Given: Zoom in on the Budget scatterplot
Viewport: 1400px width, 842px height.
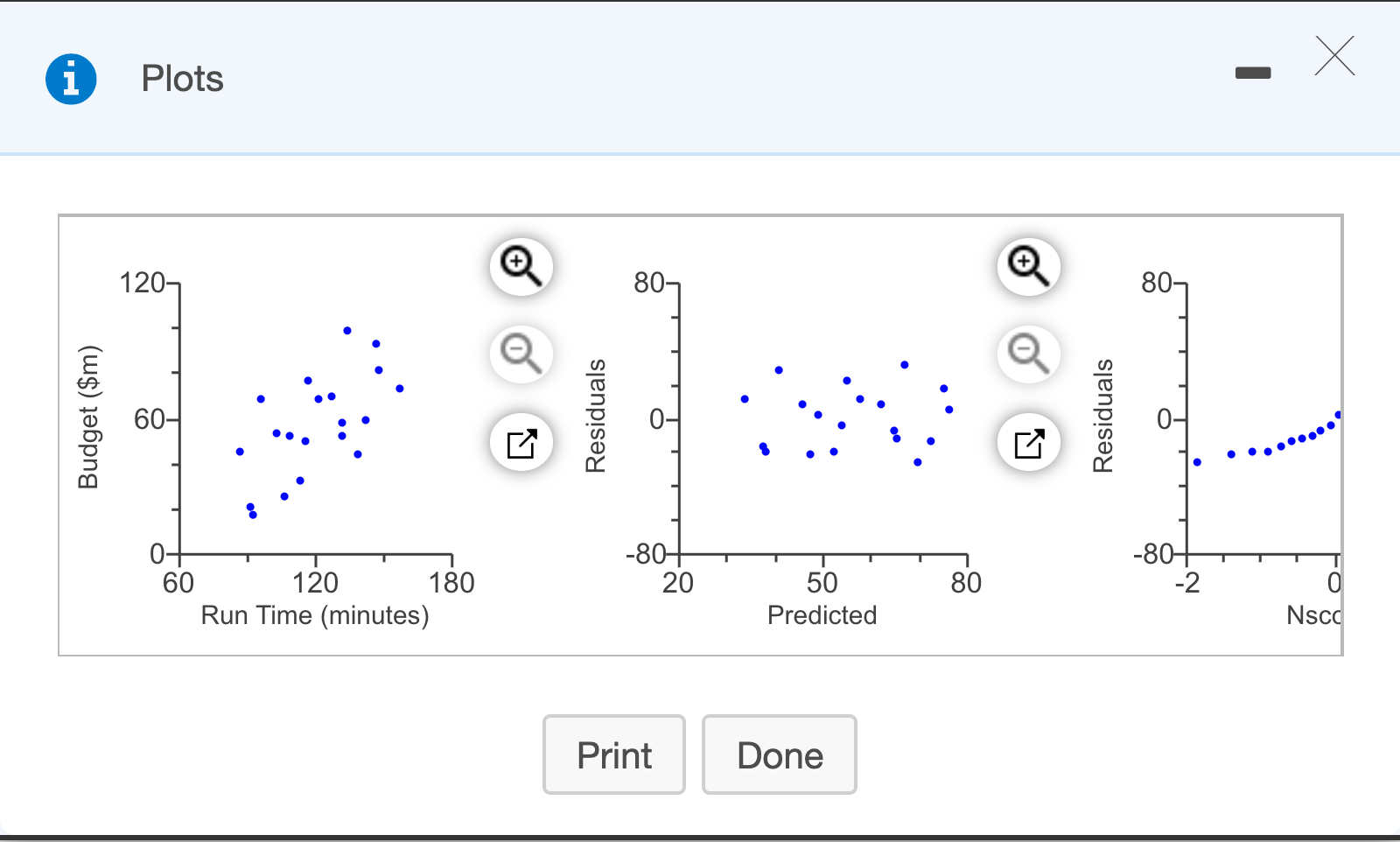Looking at the screenshot, I should 521,266.
